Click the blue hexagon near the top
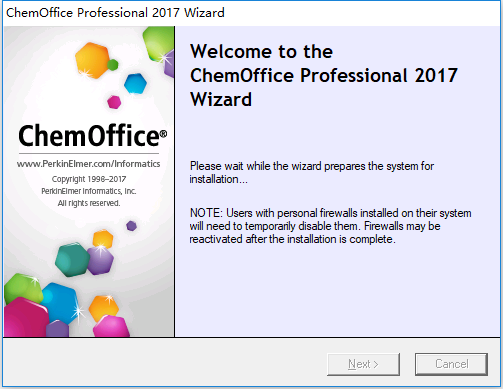503x389 pixels. click(135, 83)
